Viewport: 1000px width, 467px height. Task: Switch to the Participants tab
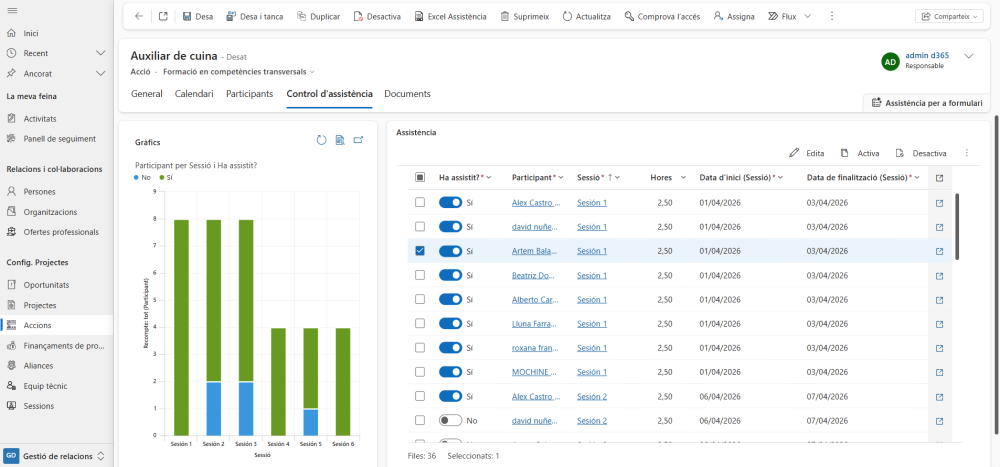[249, 94]
